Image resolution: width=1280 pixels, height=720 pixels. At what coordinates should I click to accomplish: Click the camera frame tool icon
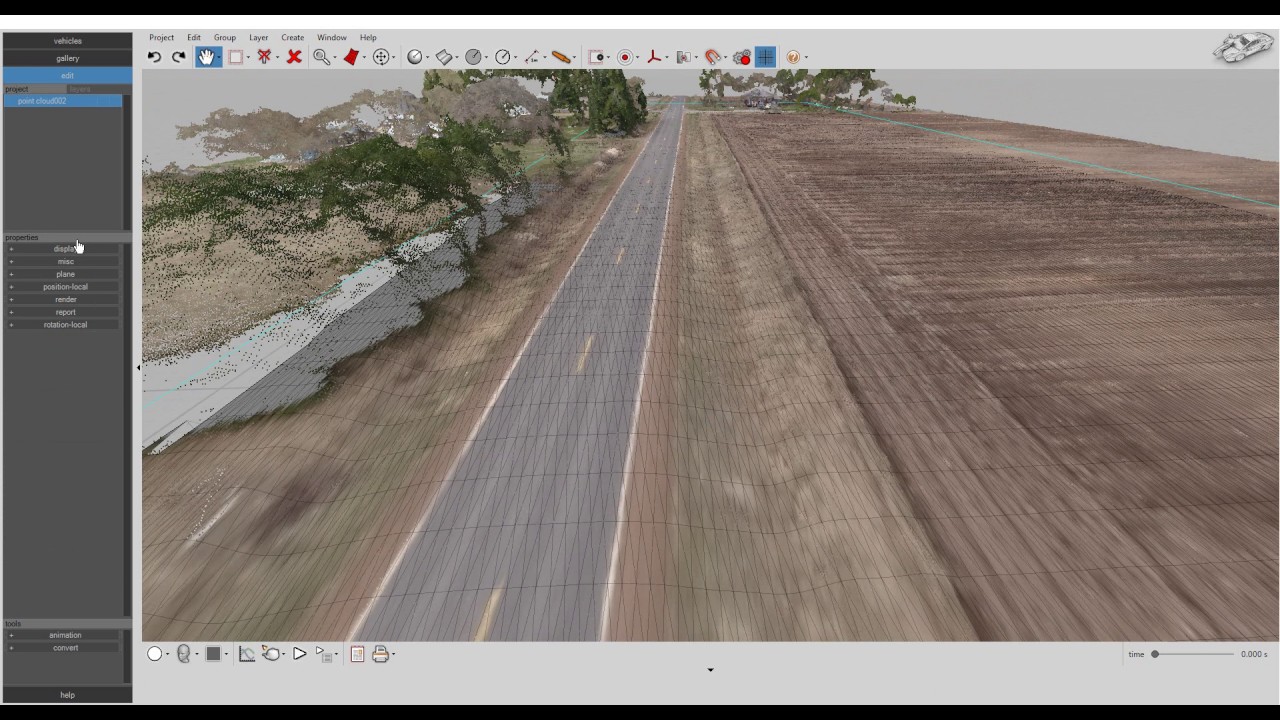(x=596, y=57)
